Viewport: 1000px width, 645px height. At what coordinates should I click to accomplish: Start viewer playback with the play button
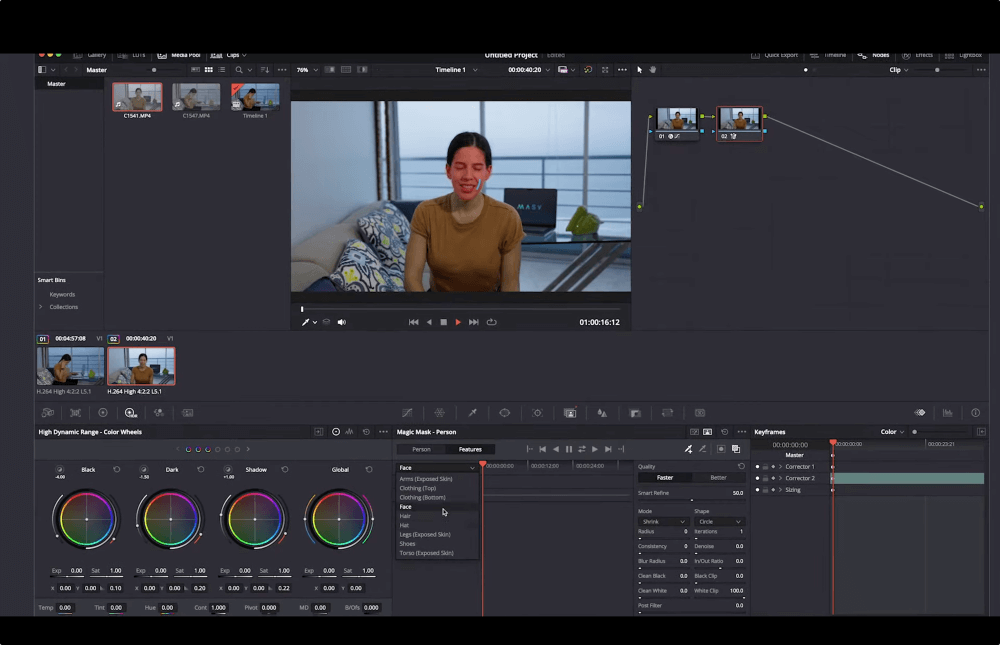(x=458, y=322)
